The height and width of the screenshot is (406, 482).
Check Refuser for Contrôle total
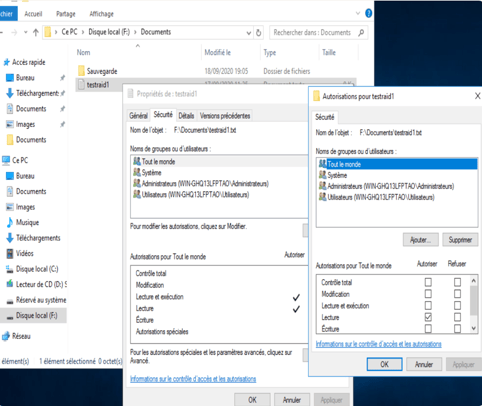[x=457, y=282]
